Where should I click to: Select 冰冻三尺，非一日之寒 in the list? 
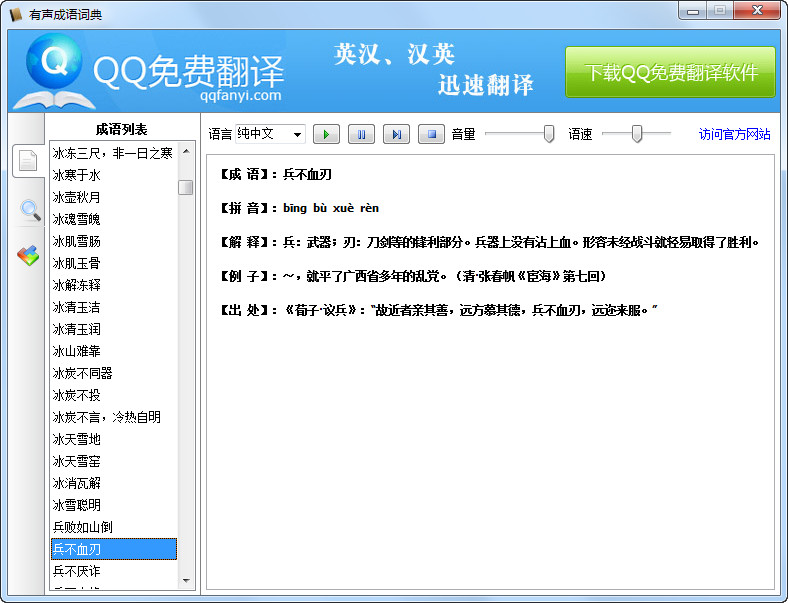114,153
